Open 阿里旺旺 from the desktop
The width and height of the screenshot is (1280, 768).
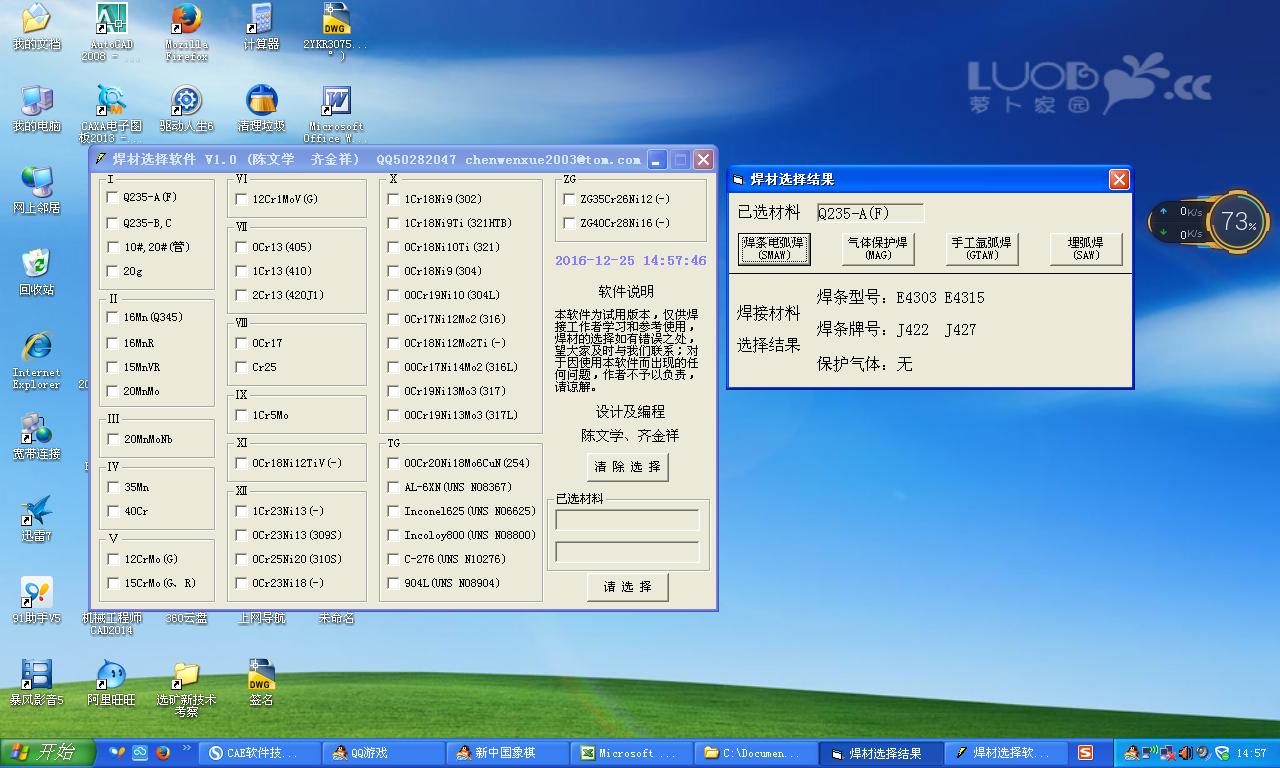(x=111, y=675)
